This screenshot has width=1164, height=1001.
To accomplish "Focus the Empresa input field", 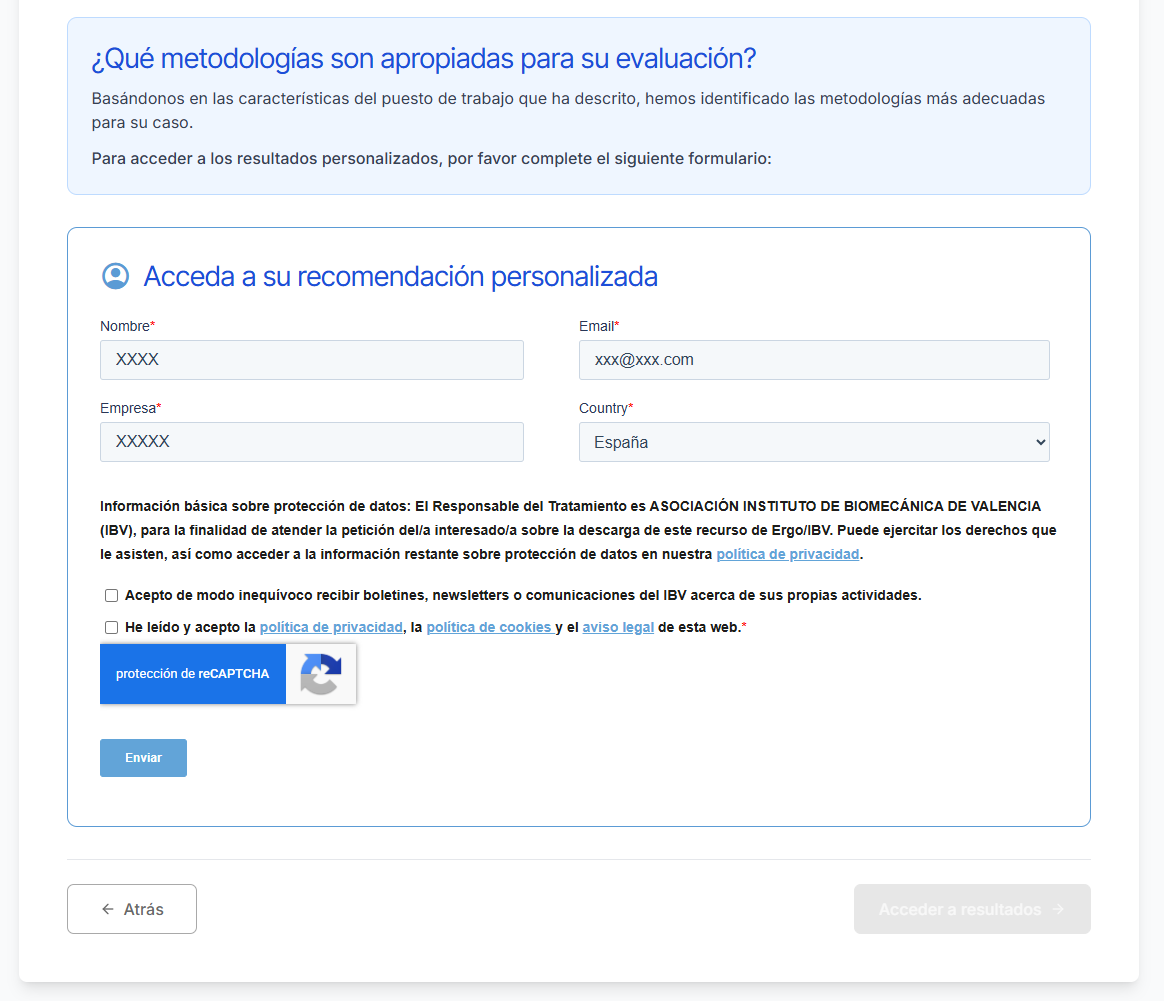I will (312, 442).
